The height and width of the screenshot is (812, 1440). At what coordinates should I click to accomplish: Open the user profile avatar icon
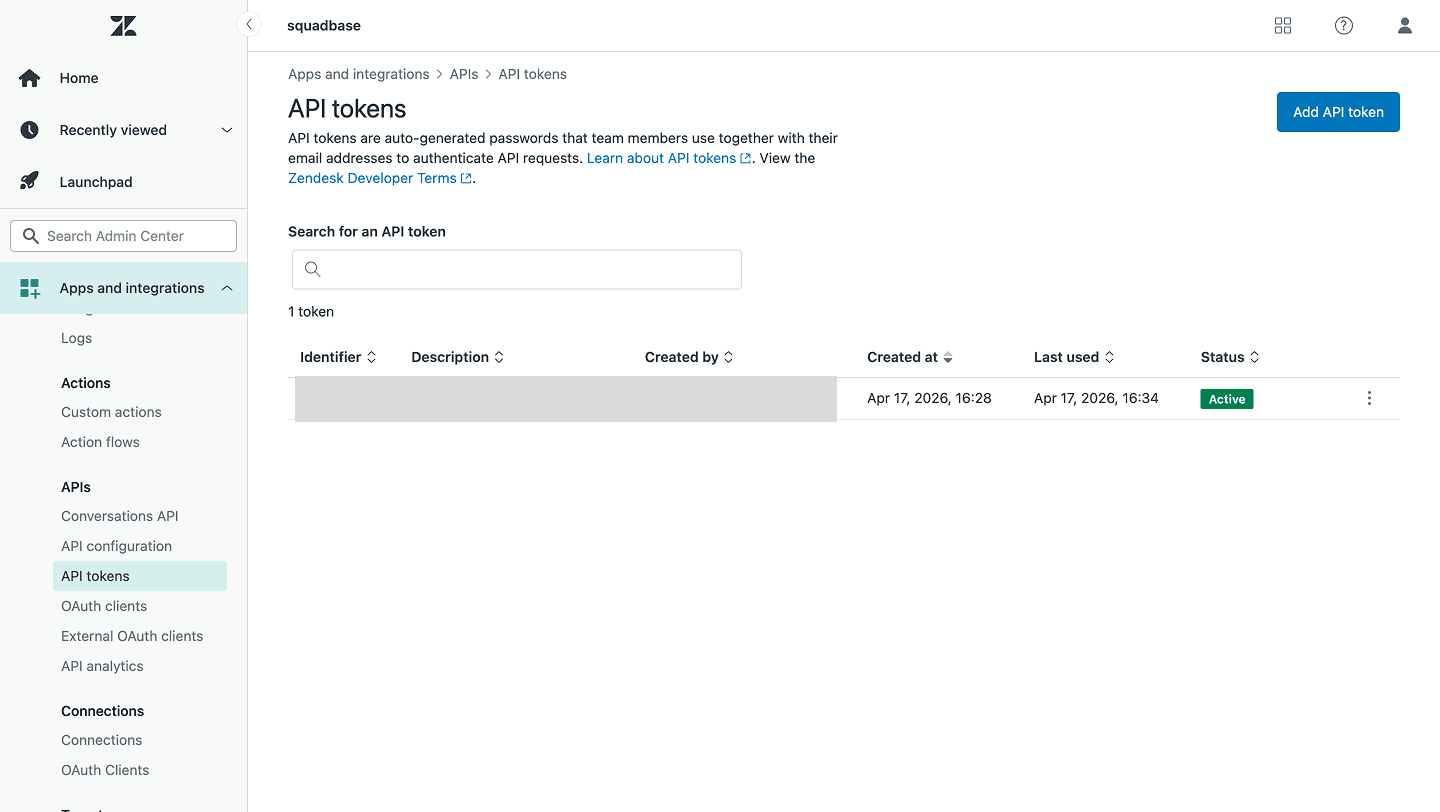coord(1404,25)
